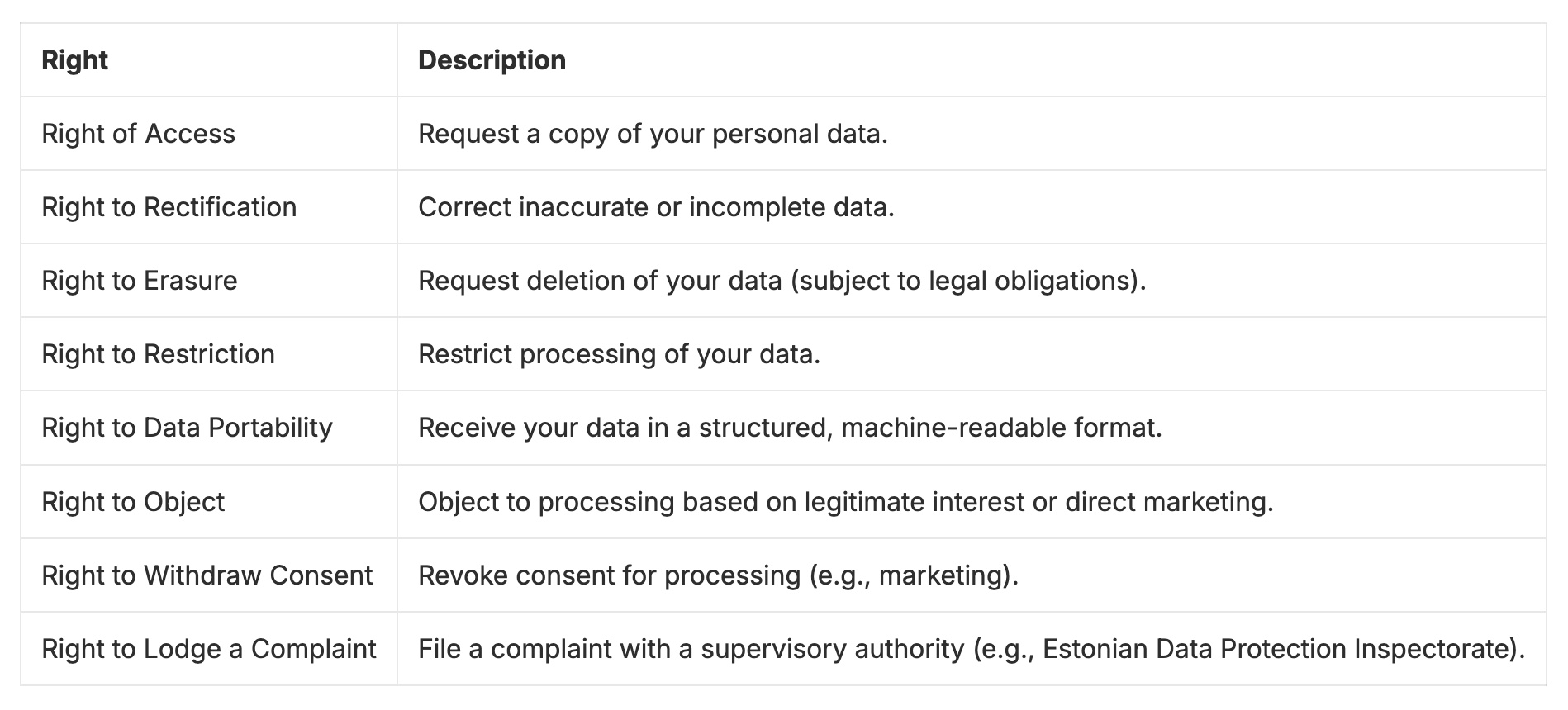
Task: Click the "Right" column header
Action: point(75,60)
